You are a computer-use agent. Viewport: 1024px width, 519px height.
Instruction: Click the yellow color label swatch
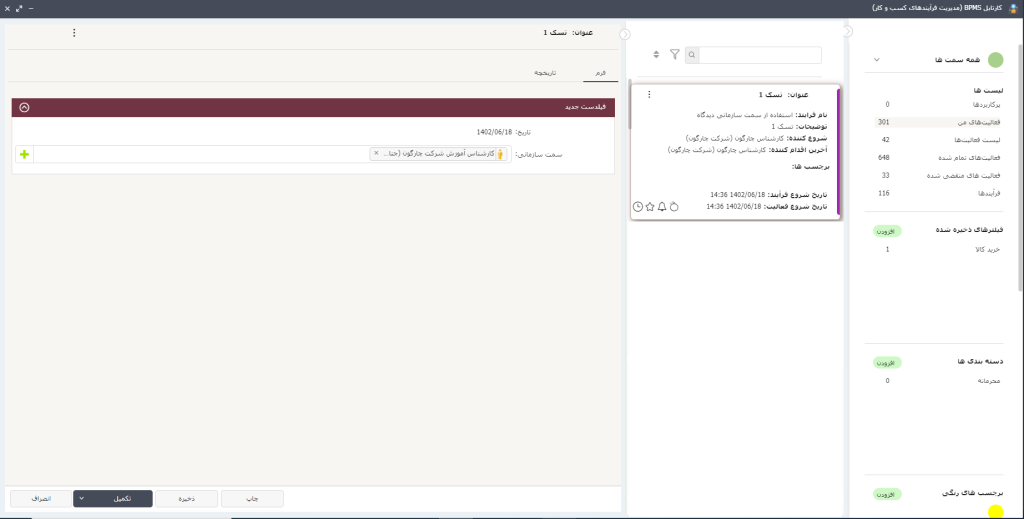click(x=995, y=512)
